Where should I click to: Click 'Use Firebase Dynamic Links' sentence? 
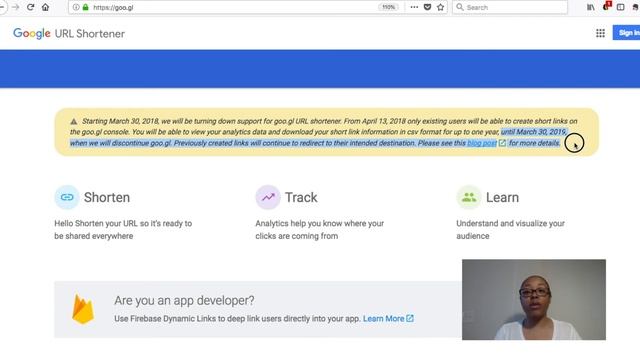[x=238, y=319]
